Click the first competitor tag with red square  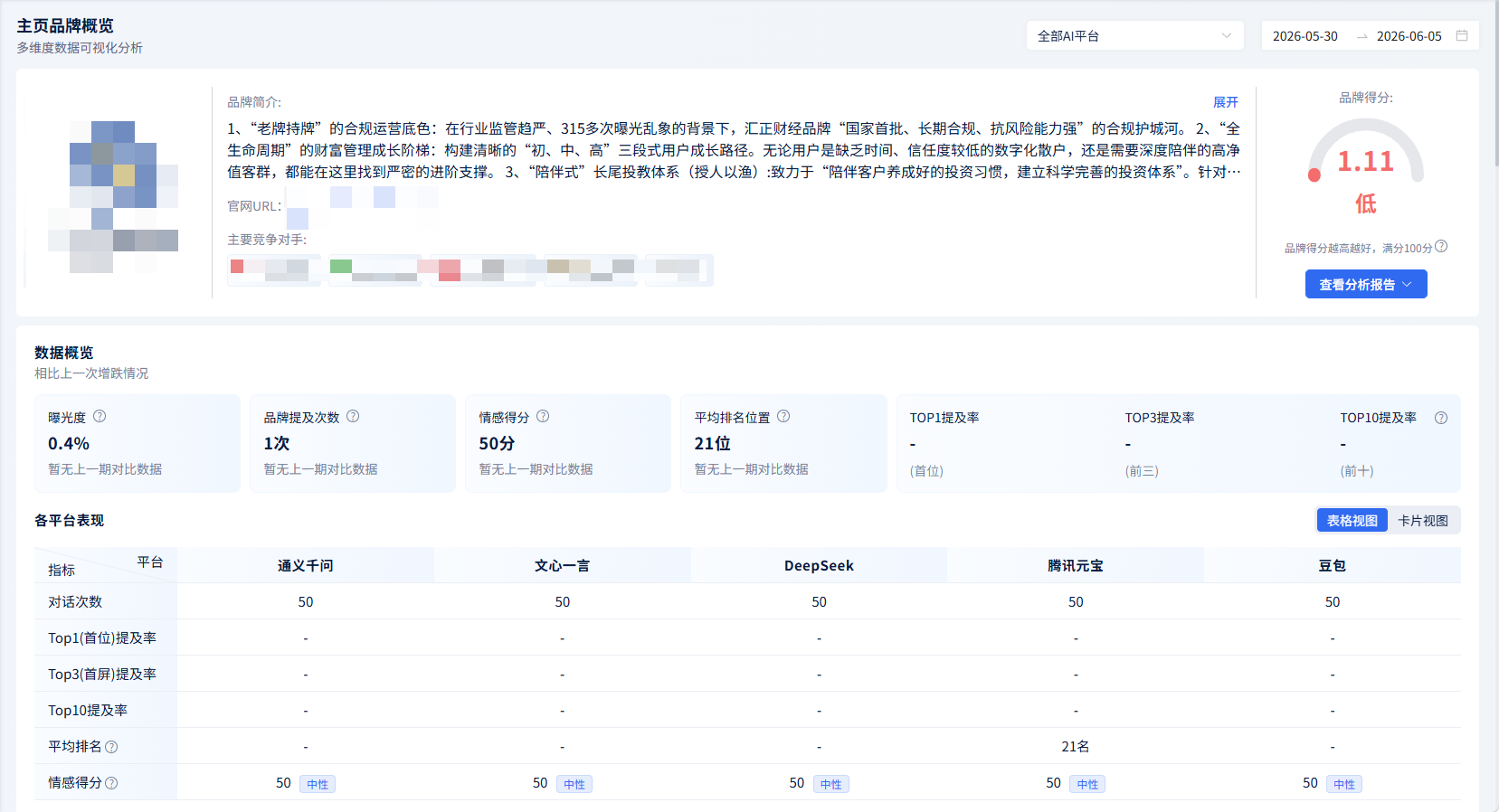pyautogui.click(x=274, y=269)
